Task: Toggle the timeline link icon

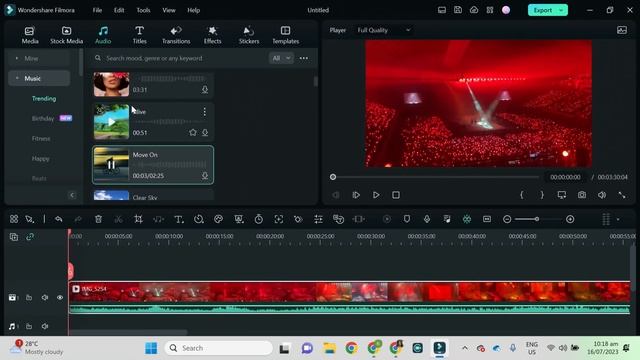Action: [x=30, y=237]
